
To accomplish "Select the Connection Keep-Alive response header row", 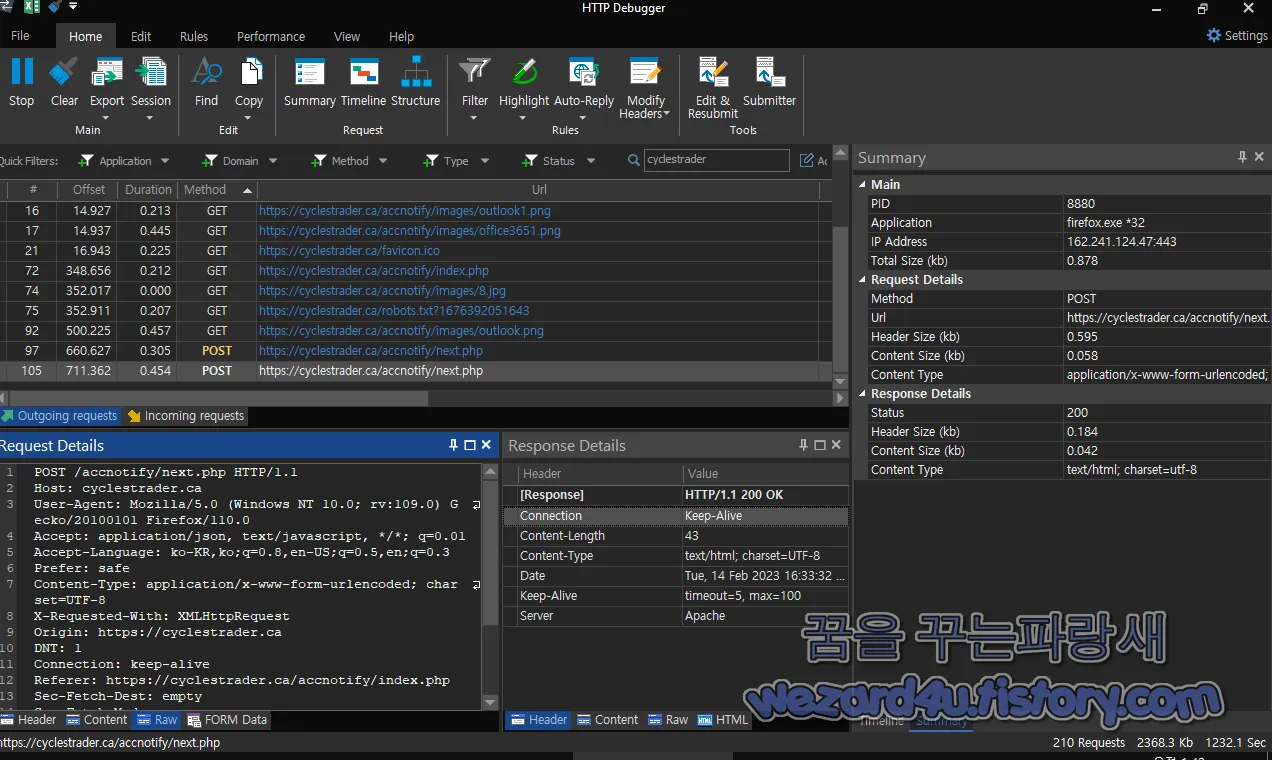I will coord(677,516).
